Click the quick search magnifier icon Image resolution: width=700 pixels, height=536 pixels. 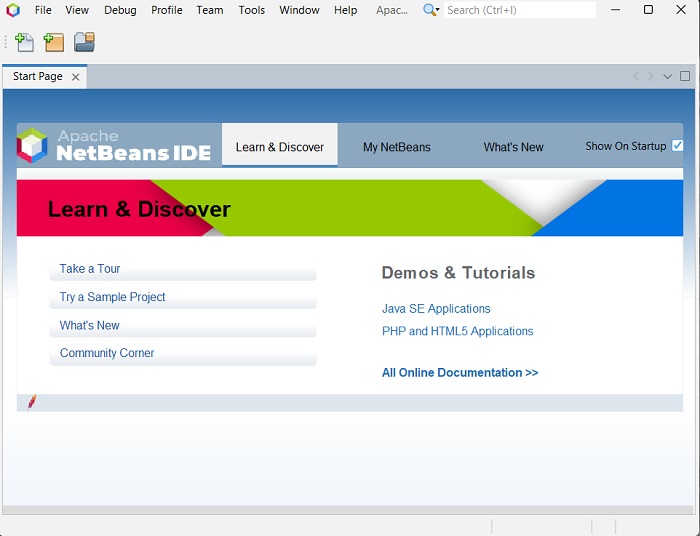(x=431, y=10)
